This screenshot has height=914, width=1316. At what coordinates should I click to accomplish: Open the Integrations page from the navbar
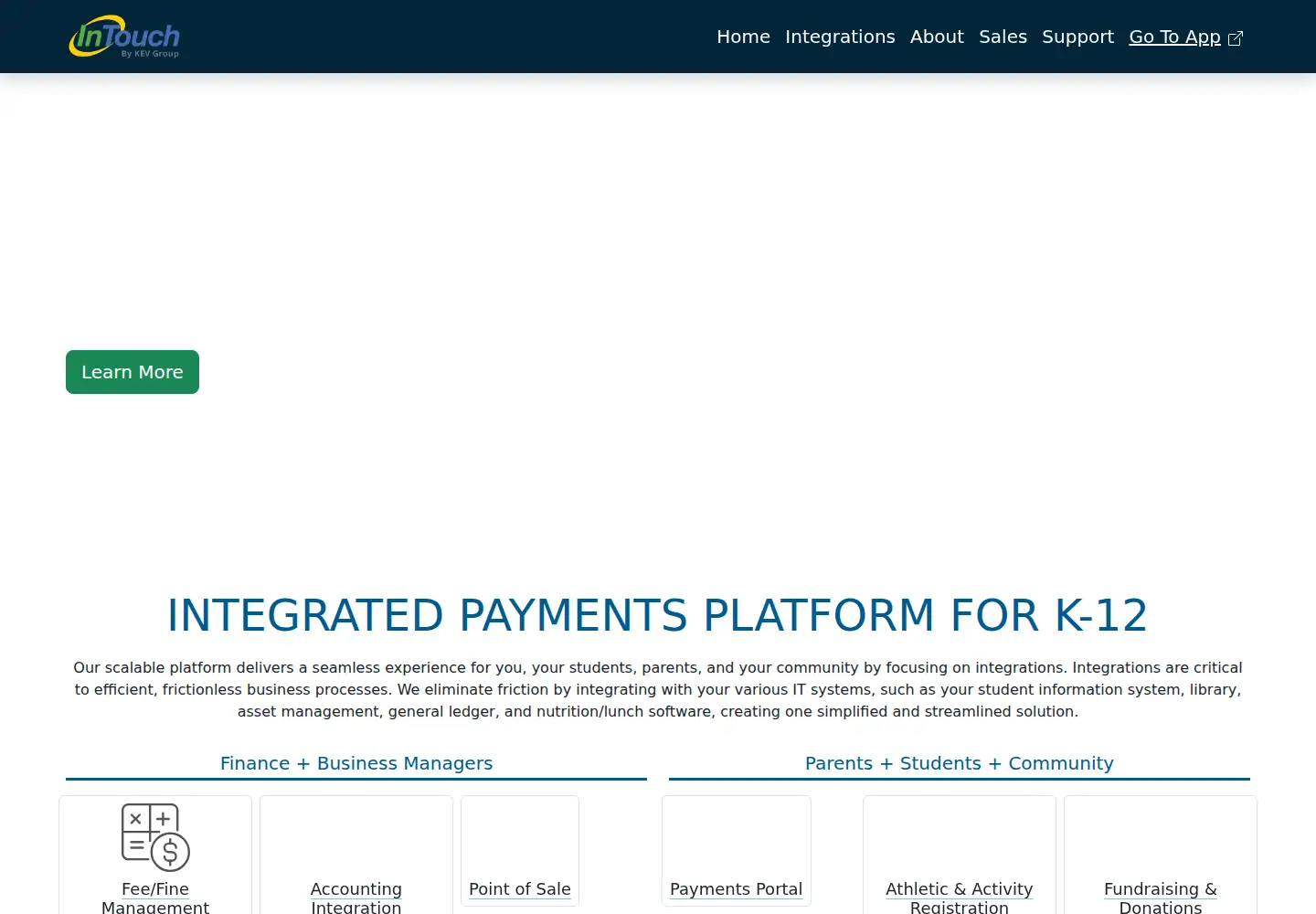(840, 37)
